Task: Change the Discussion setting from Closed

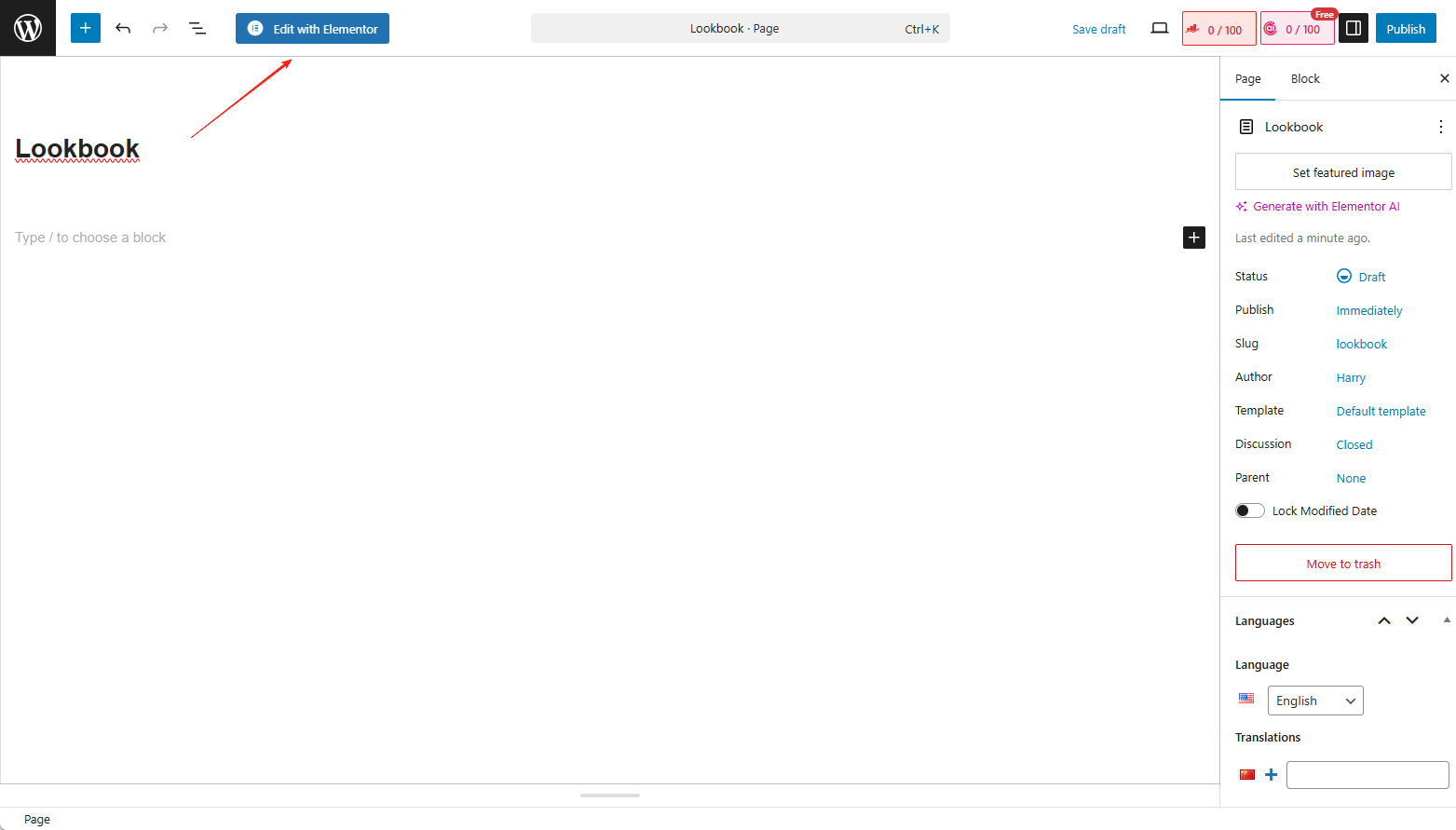Action: [x=1354, y=444]
